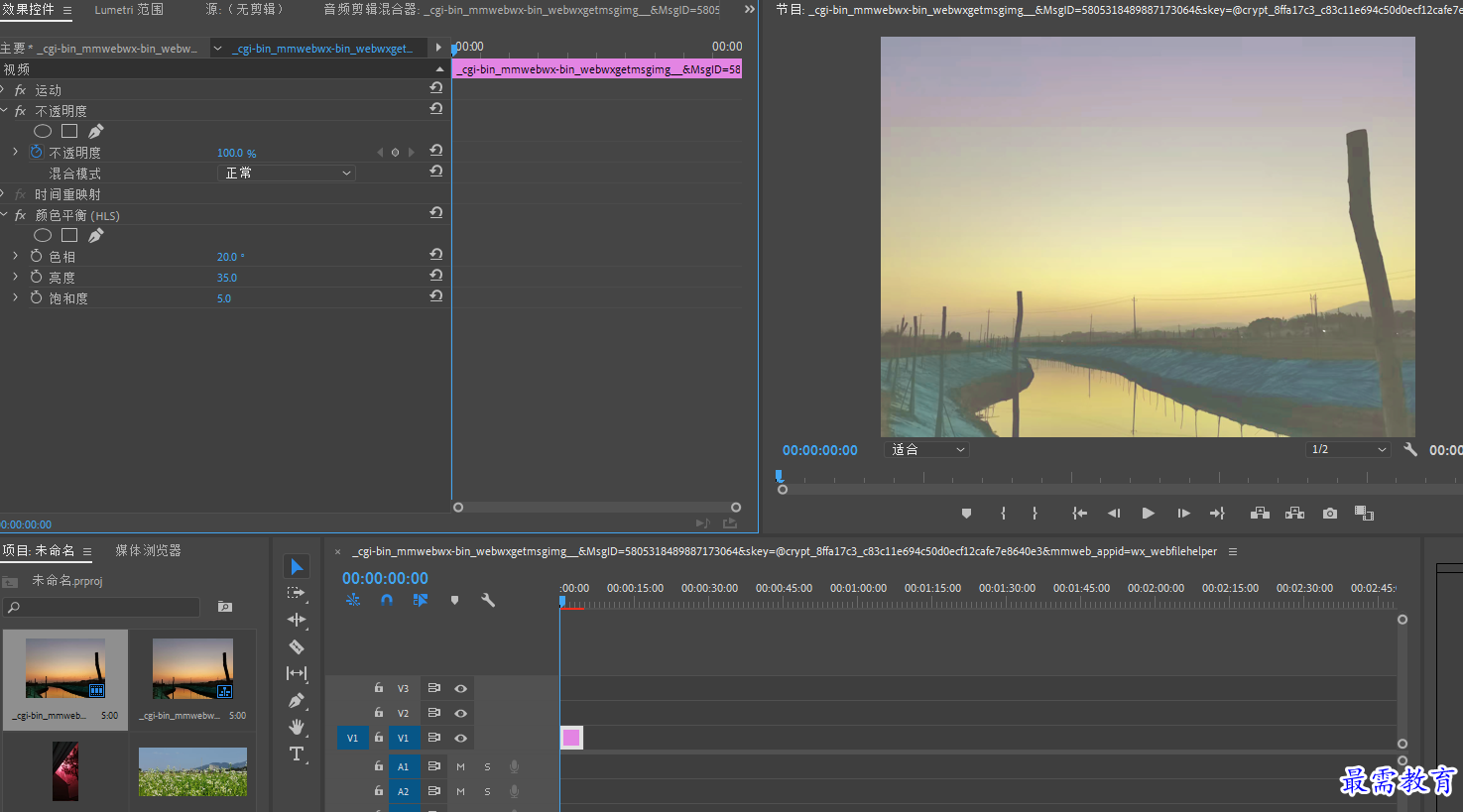The height and width of the screenshot is (812, 1463).
Task: Open zoom level Fit dropdown
Action: [926, 449]
